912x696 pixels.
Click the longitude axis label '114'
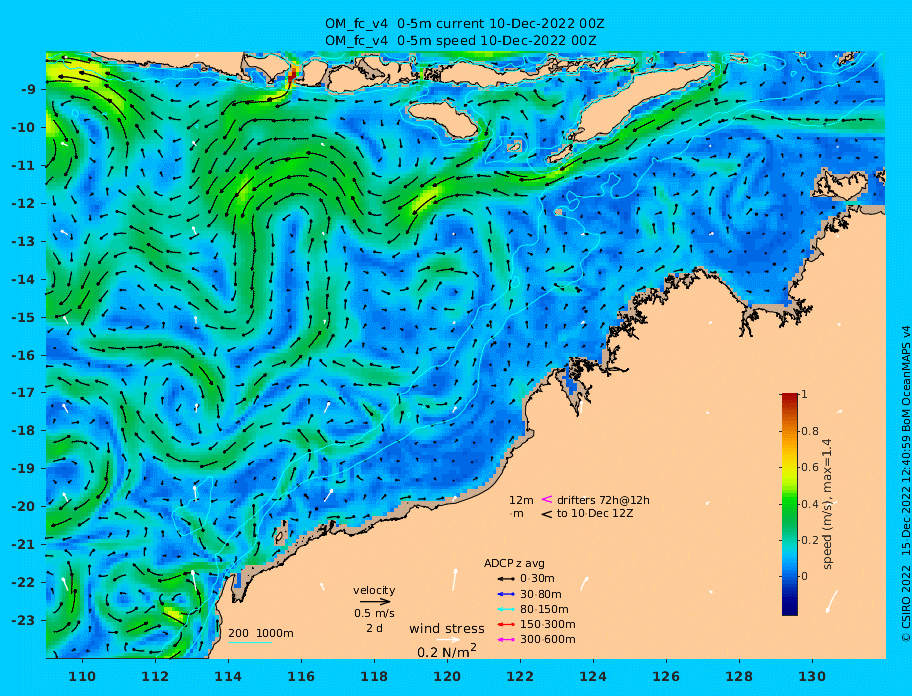(x=228, y=676)
